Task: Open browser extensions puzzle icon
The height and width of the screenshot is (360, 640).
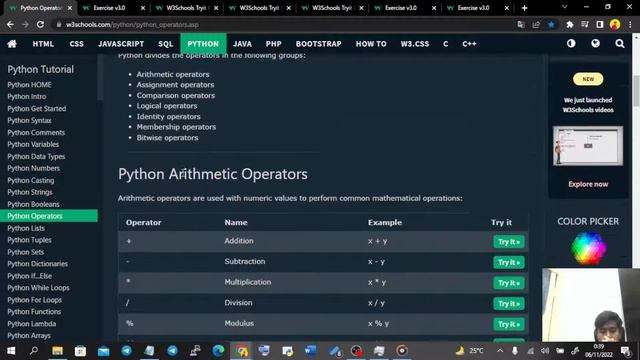Action: tap(569, 24)
